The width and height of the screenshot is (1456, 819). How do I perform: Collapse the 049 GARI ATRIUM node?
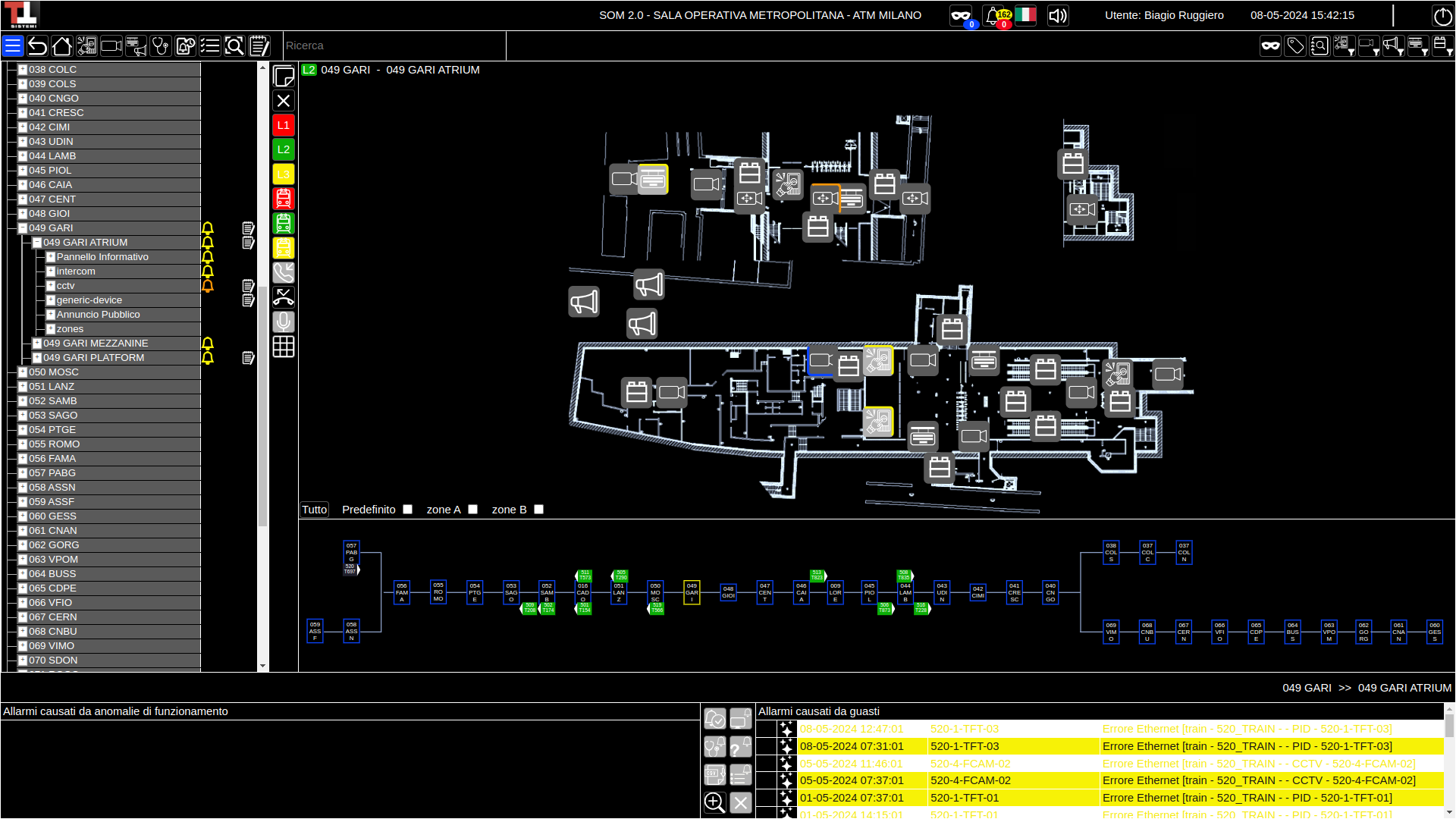36,243
